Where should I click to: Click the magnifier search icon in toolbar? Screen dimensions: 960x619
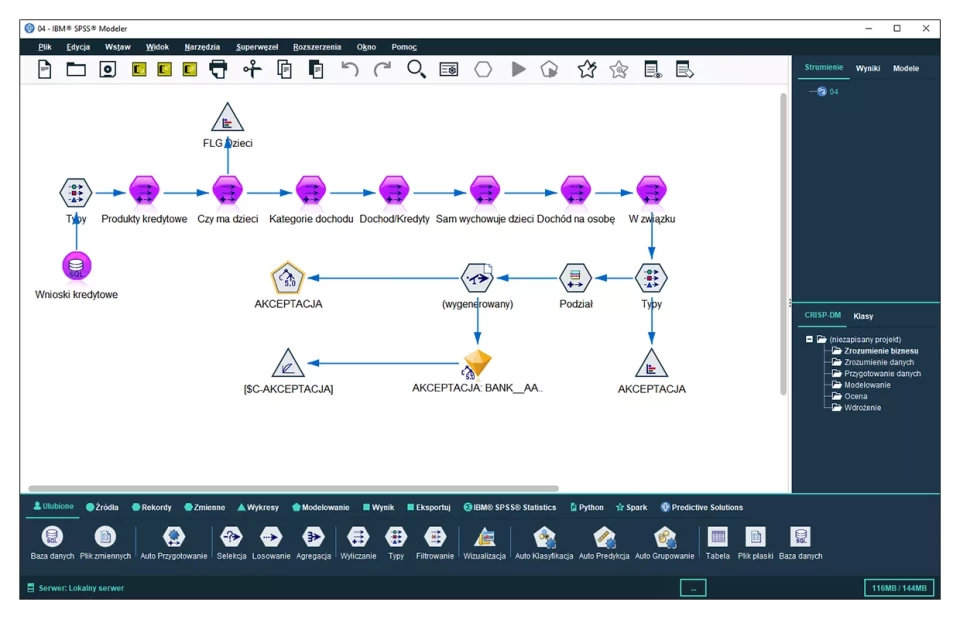(x=416, y=69)
